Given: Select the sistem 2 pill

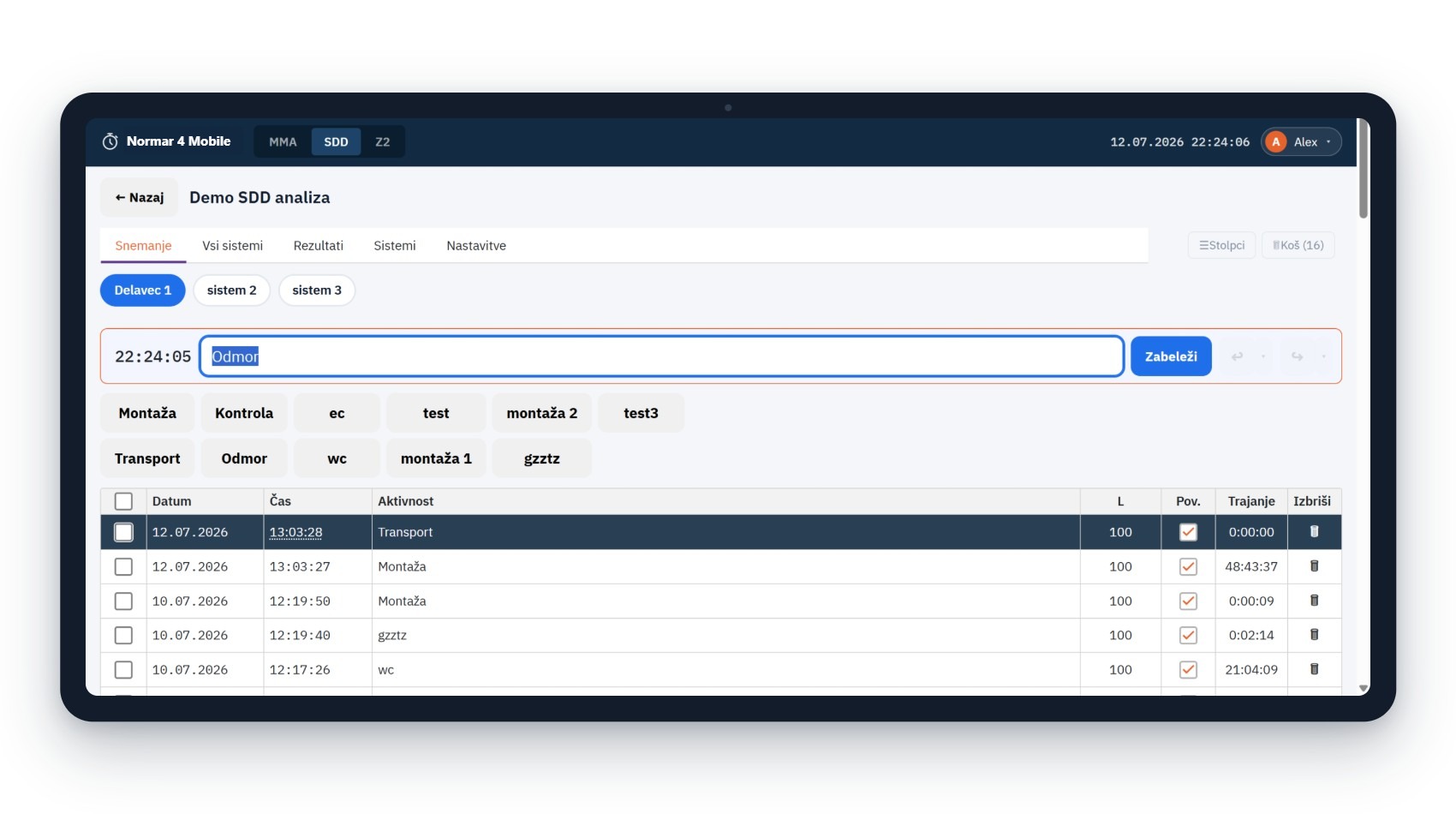Looking at the screenshot, I should click(231, 290).
